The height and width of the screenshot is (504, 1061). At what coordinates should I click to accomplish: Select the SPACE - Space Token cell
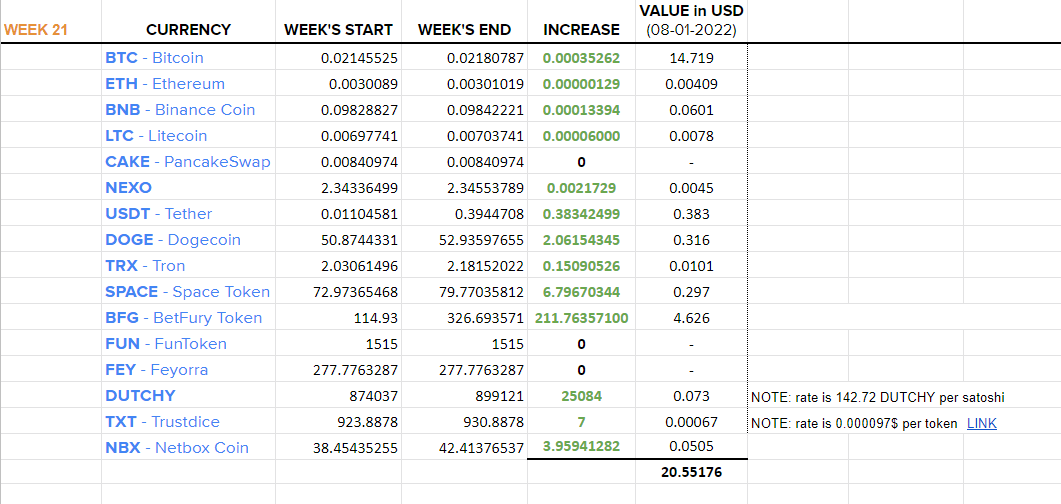[189, 292]
